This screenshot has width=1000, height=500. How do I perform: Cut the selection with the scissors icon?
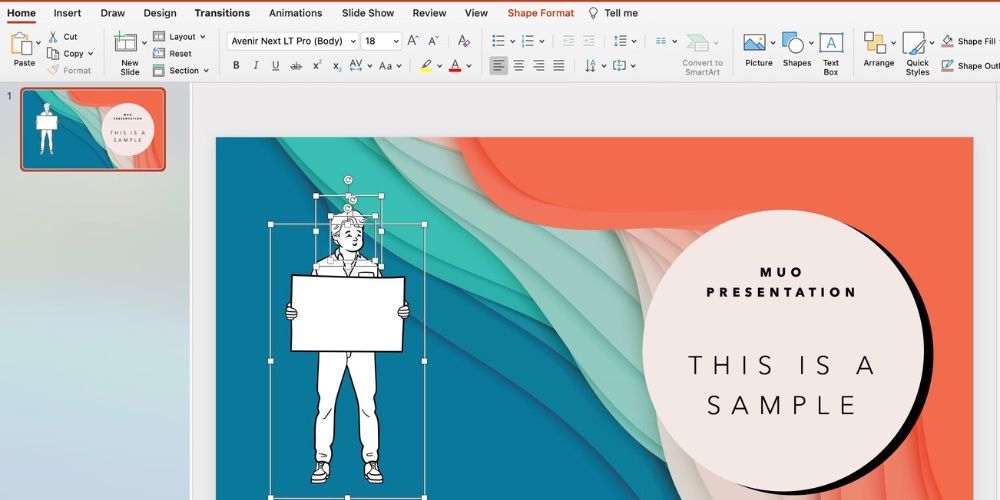pos(54,37)
